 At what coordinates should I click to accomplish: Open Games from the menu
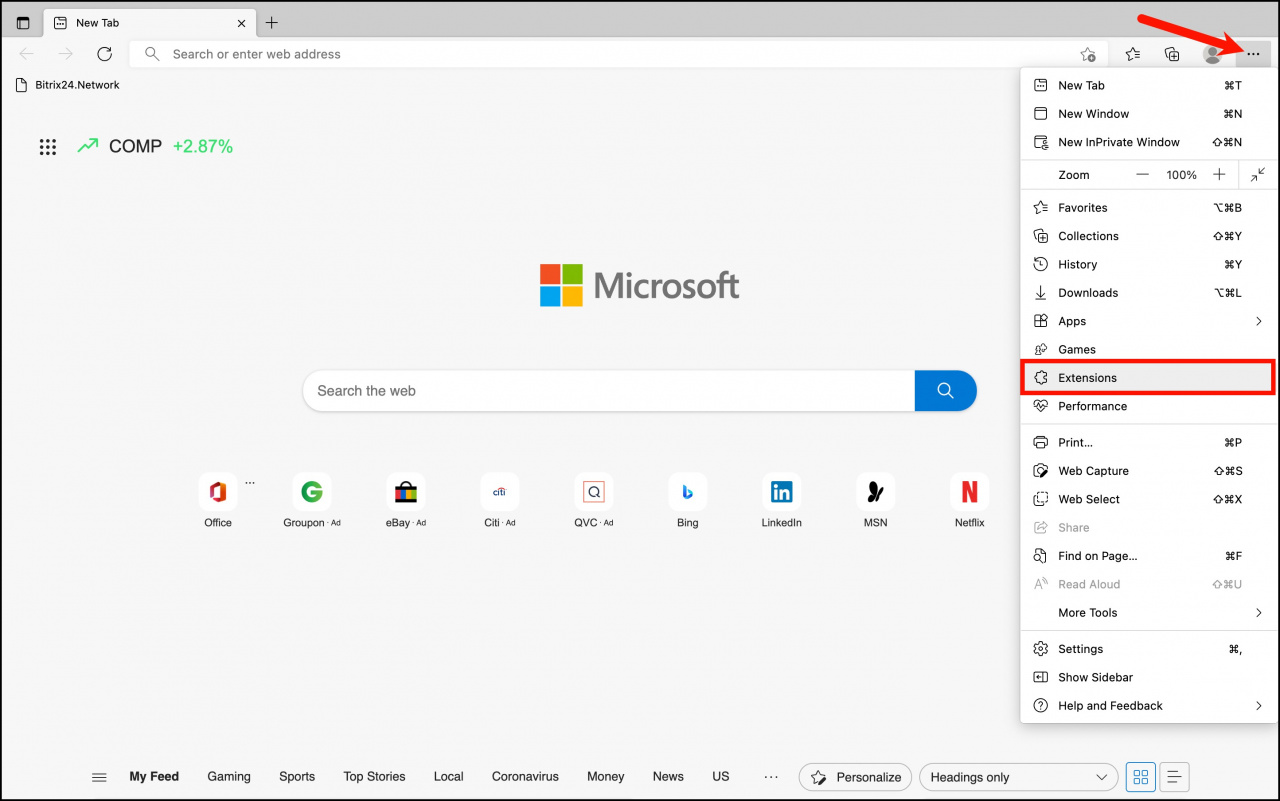click(1149, 350)
